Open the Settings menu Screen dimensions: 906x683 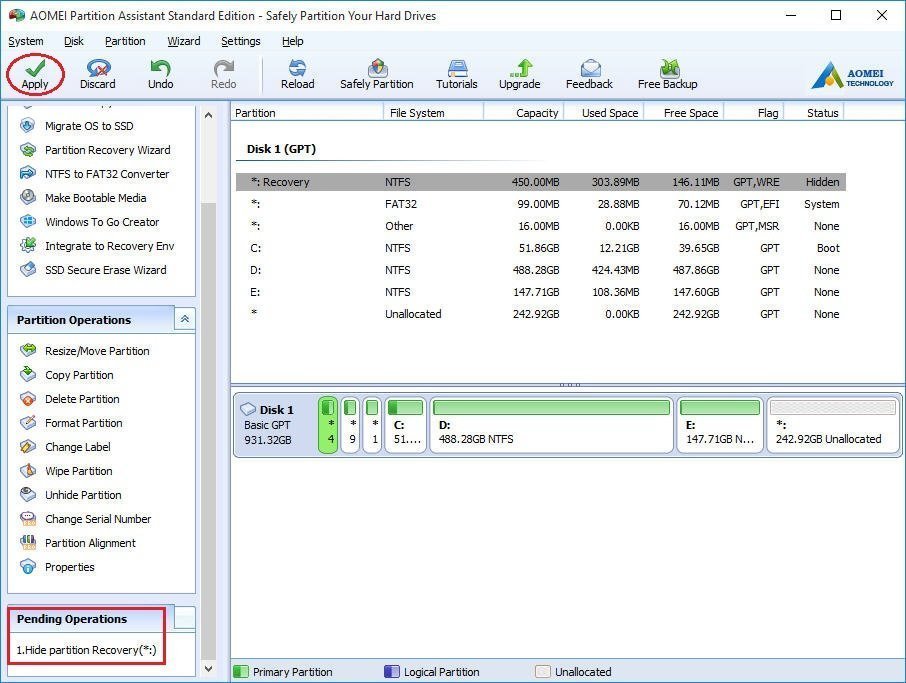point(240,41)
